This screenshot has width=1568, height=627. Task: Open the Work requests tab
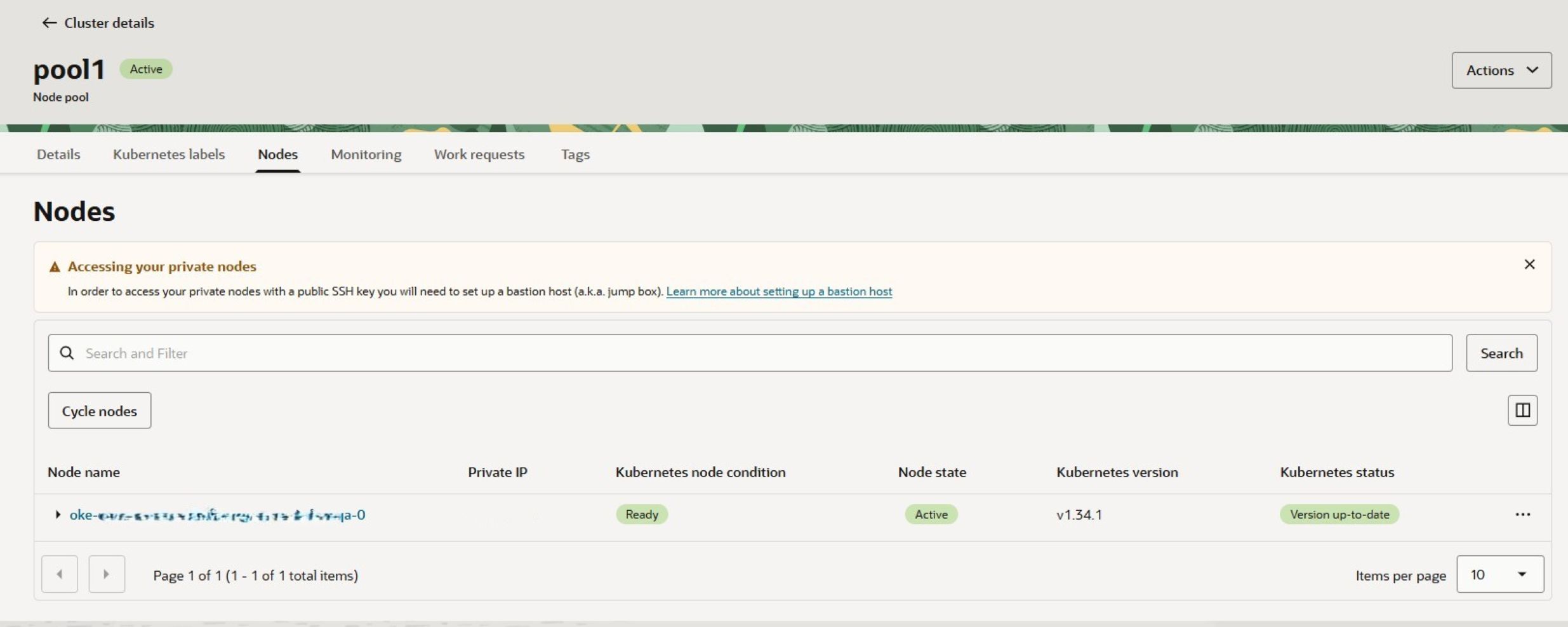coord(479,154)
